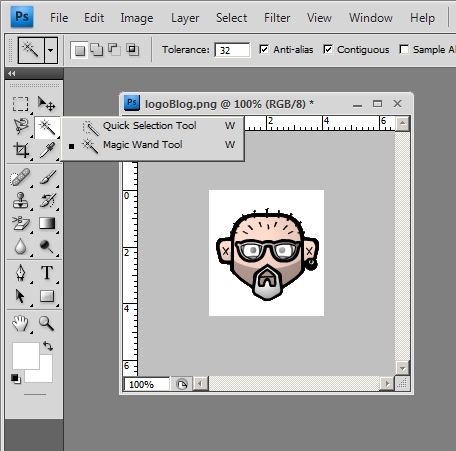Select the Pen tool
Image resolution: width=456 pixels, height=451 pixels.
20,273
